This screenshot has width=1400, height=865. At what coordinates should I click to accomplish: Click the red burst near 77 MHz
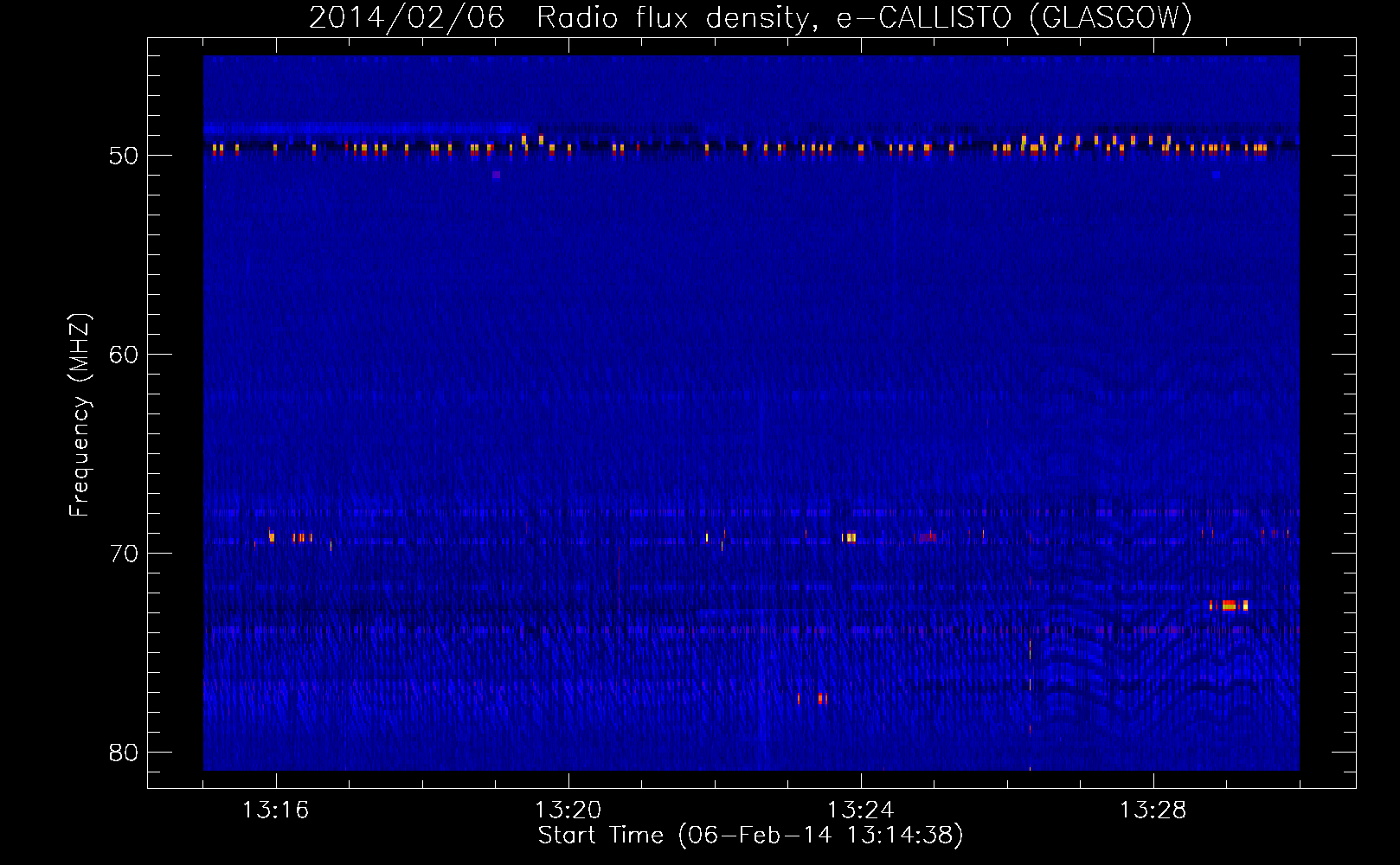(x=820, y=699)
